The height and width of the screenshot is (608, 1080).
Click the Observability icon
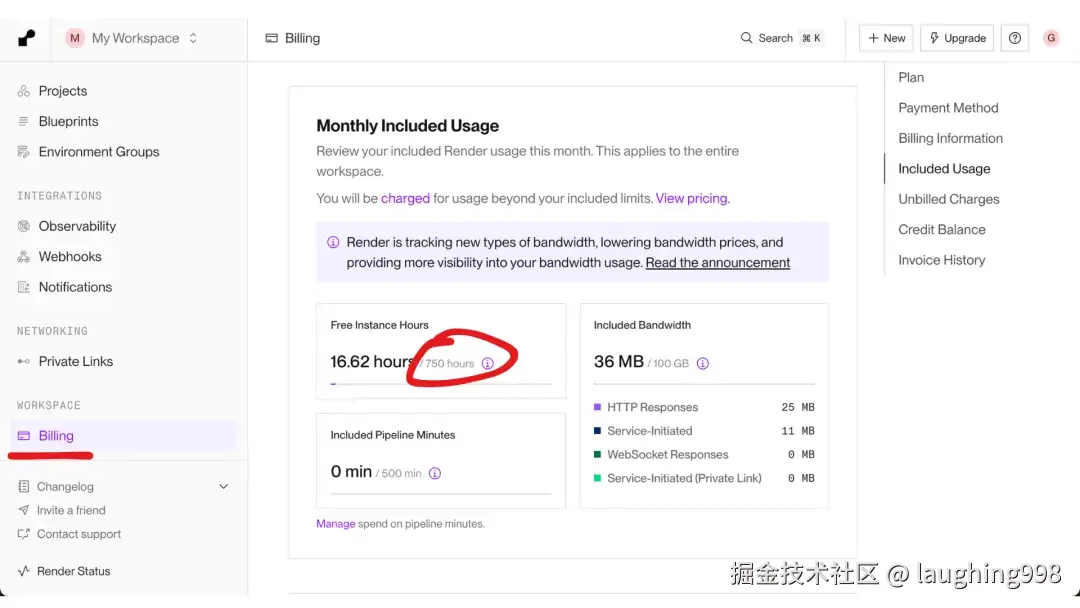point(23,226)
